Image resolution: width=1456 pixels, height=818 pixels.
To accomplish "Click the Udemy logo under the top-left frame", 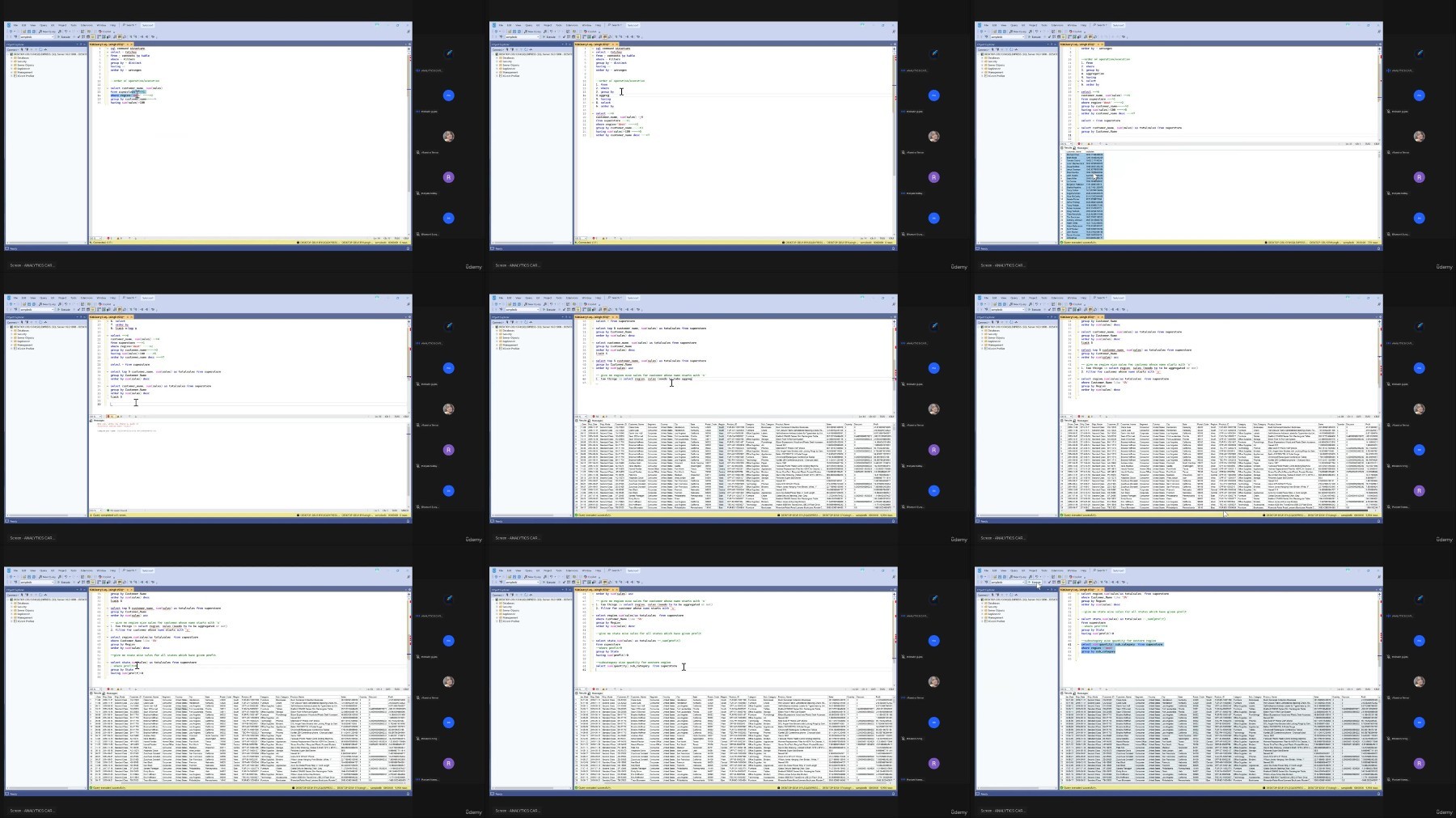I will (474, 266).
